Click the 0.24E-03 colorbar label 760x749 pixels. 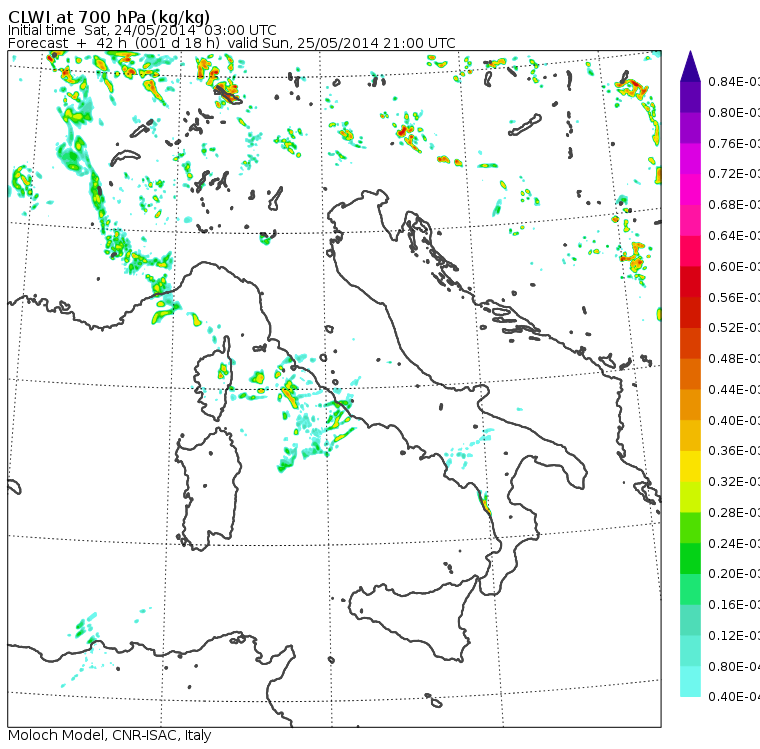[x=734, y=543]
